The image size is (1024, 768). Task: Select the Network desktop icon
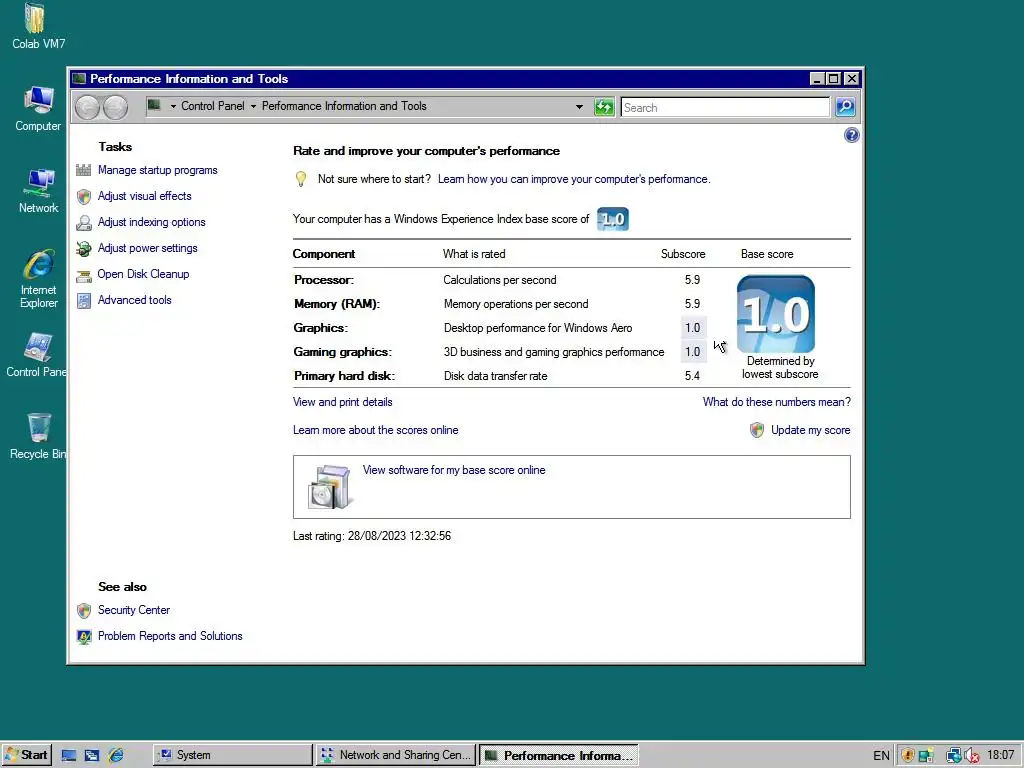[x=38, y=191]
